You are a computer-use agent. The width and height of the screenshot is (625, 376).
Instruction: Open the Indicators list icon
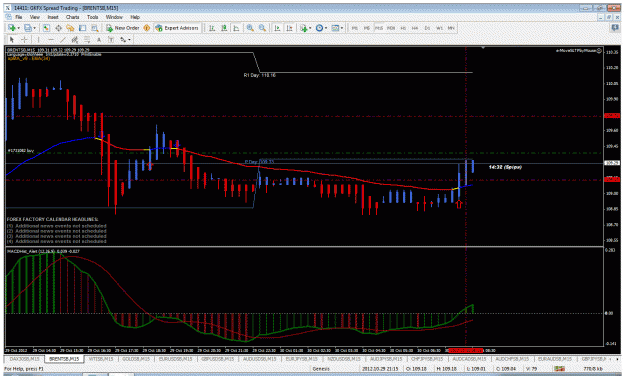tap(304, 28)
